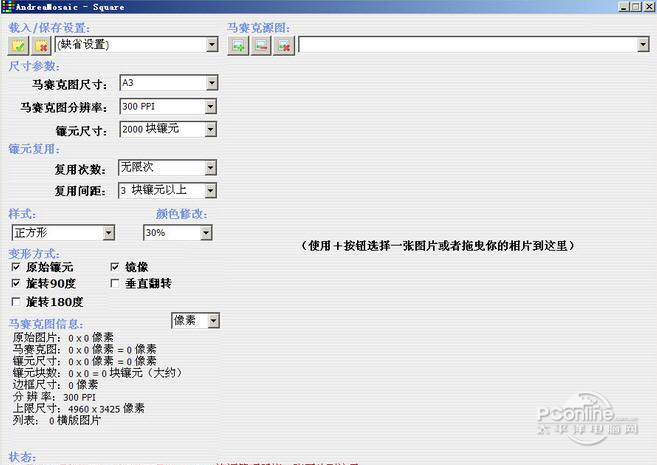Click the 边框尺寸 0 像素 info line

[55, 385]
